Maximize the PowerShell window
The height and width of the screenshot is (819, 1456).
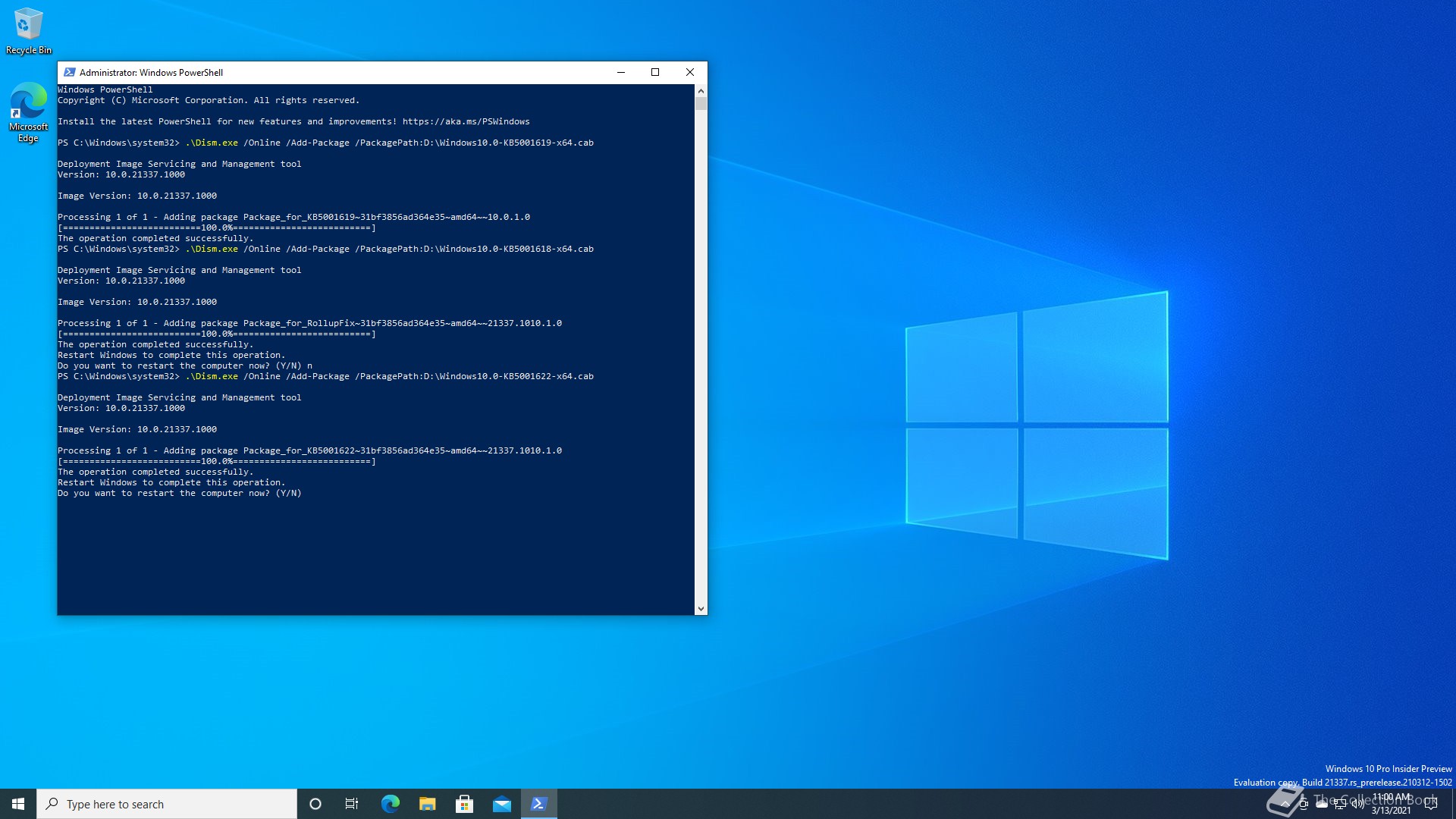click(x=655, y=72)
